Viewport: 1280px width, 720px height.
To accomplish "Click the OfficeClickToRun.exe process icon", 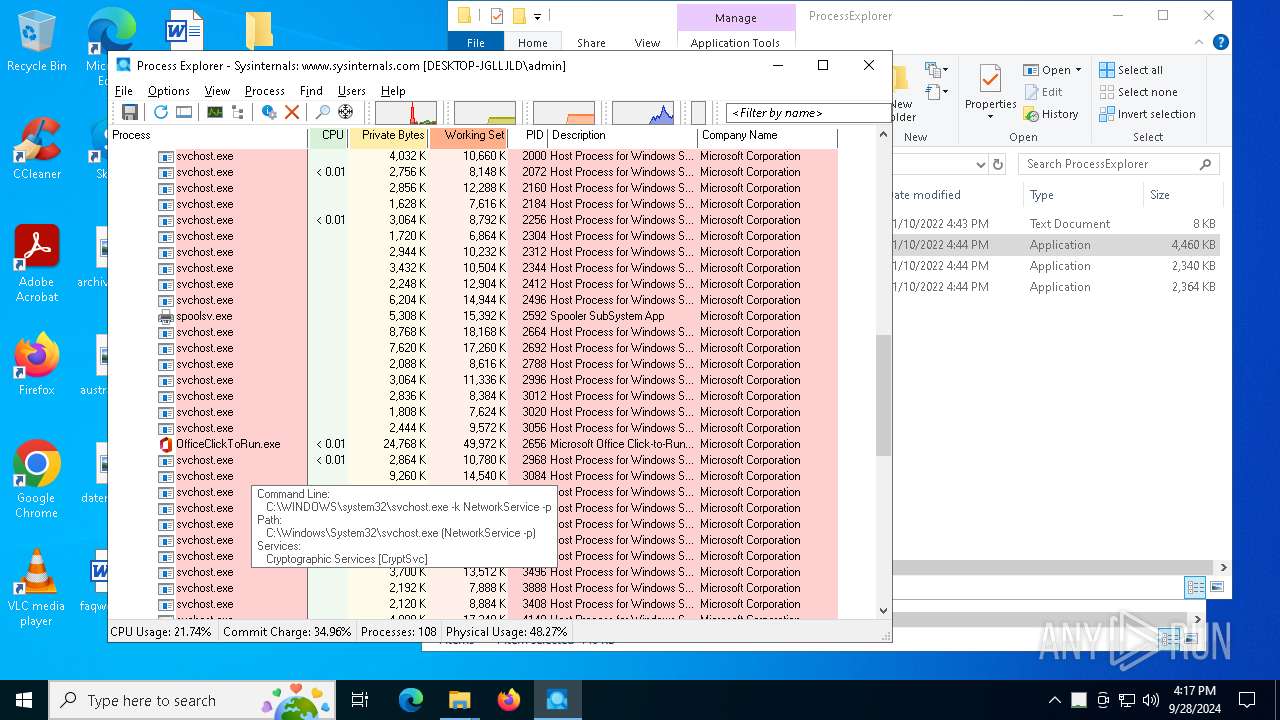I will tap(166, 444).
